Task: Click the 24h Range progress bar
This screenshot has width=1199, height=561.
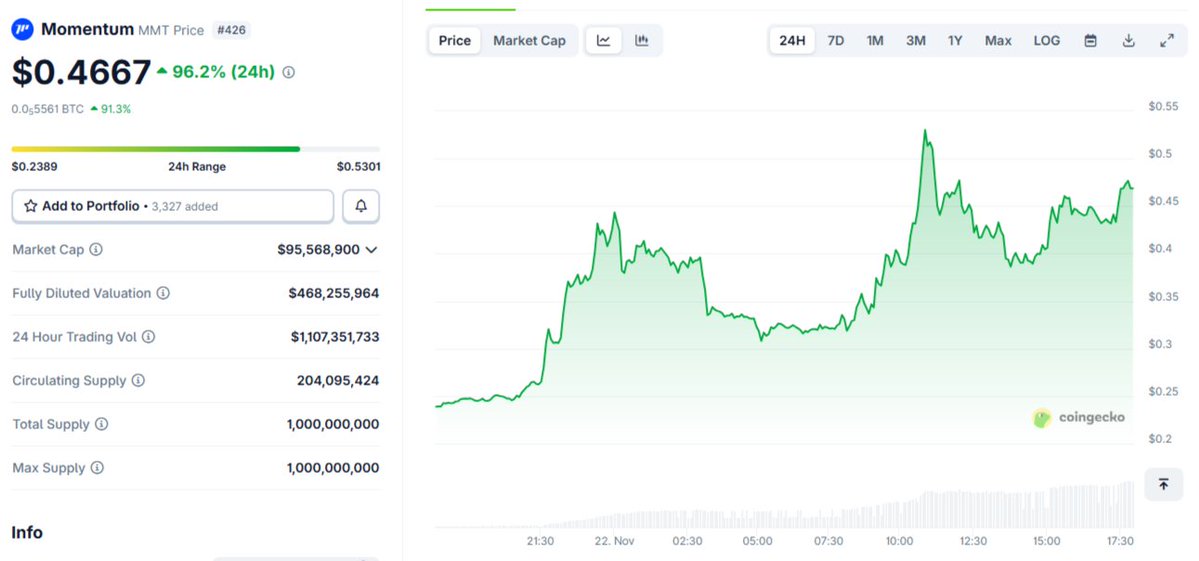Action: click(x=196, y=149)
